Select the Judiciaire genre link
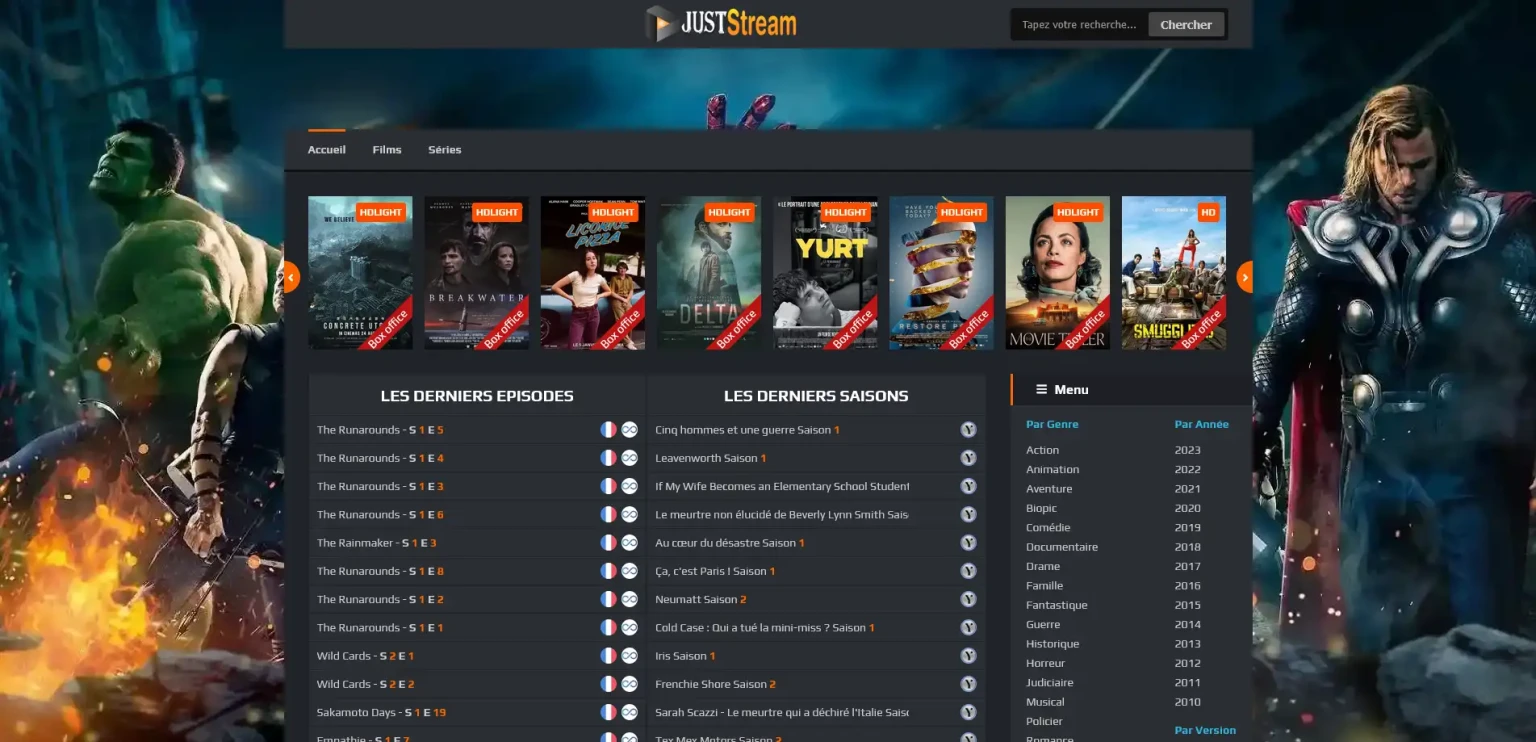This screenshot has height=742, width=1536. pyautogui.click(x=1050, y=682)
